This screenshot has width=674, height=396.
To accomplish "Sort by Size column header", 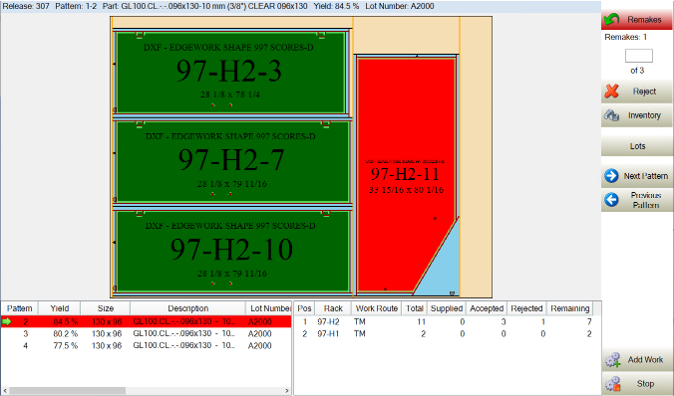I will pyautogui.click(x=105, y=308).
